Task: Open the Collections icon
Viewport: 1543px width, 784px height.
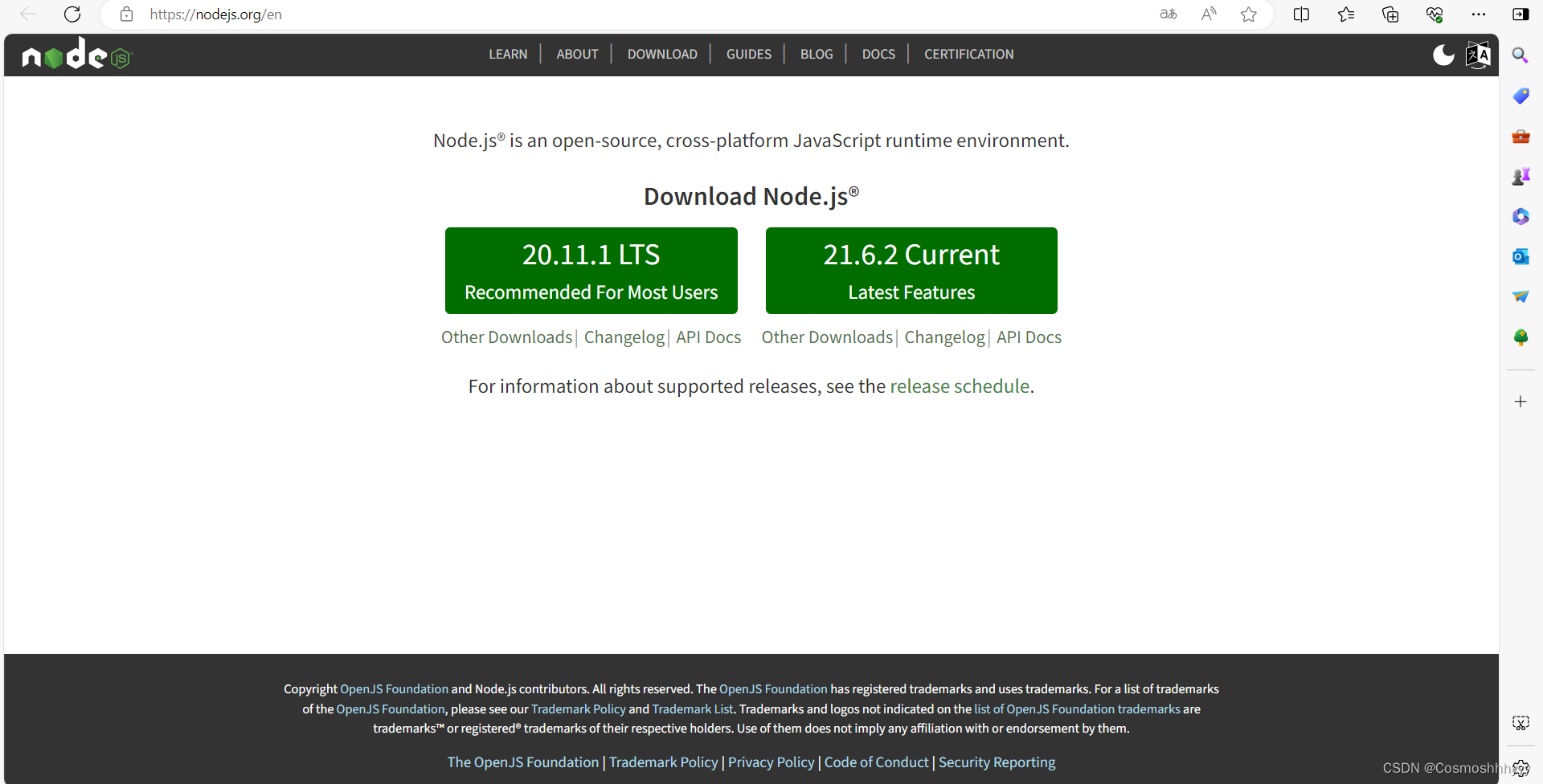Action: pos(1390,14)
